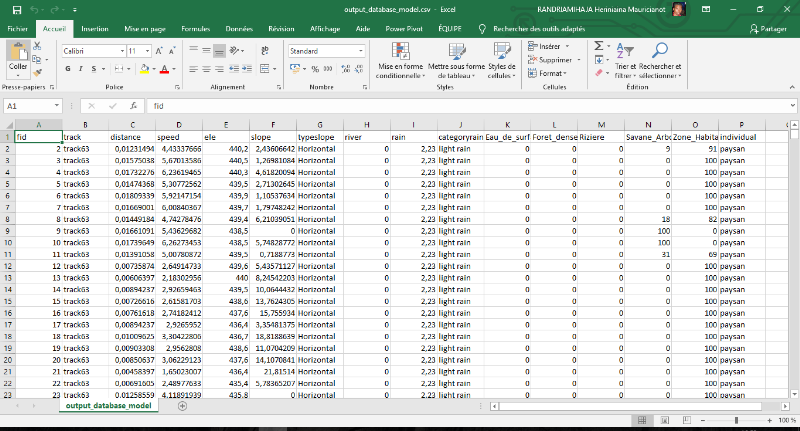800x431 pixels.
Task: Click the percent style icon
Action: click(x=315, y=69)
